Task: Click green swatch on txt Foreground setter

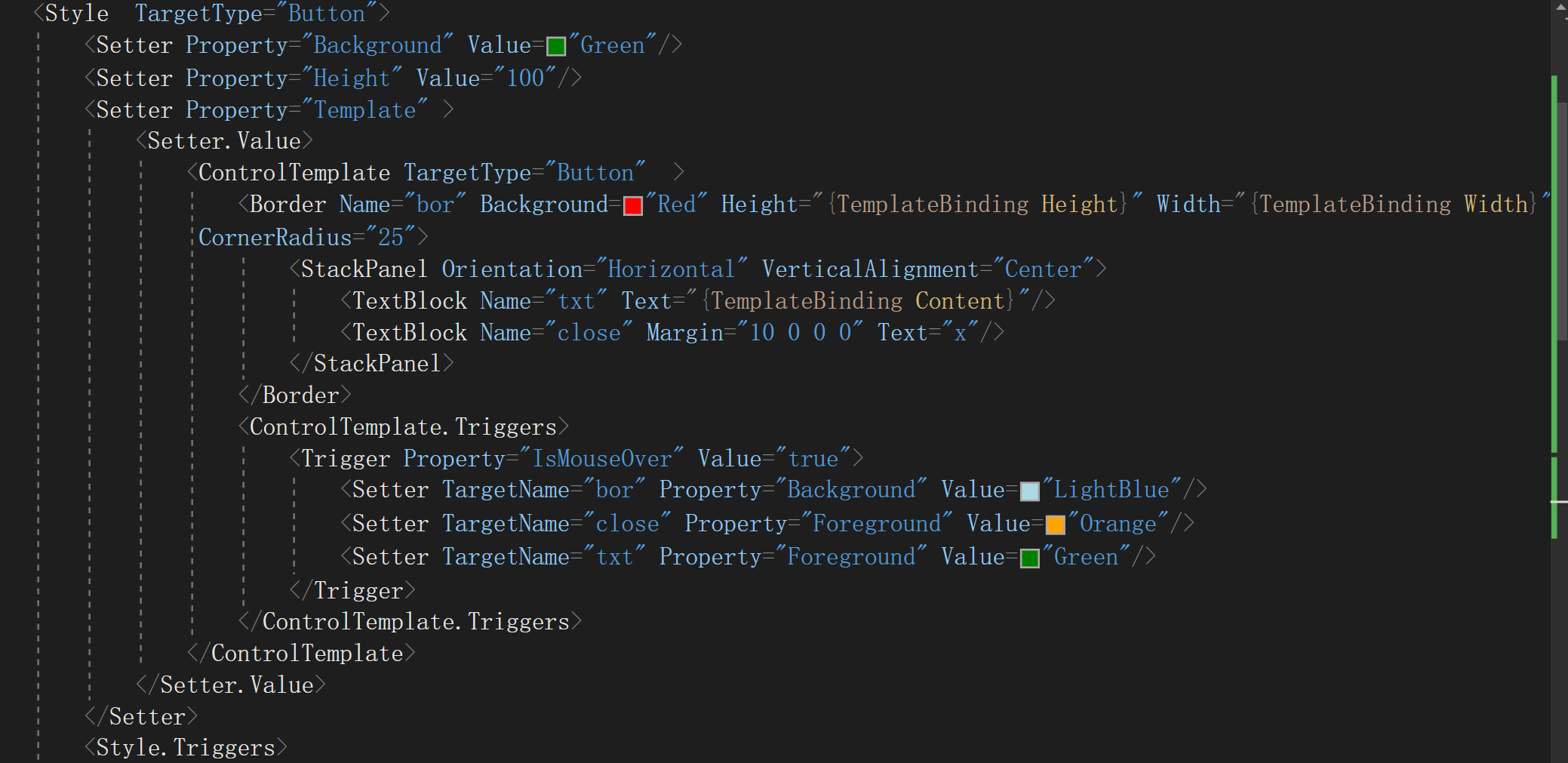Action: (x=1029, y=558)
